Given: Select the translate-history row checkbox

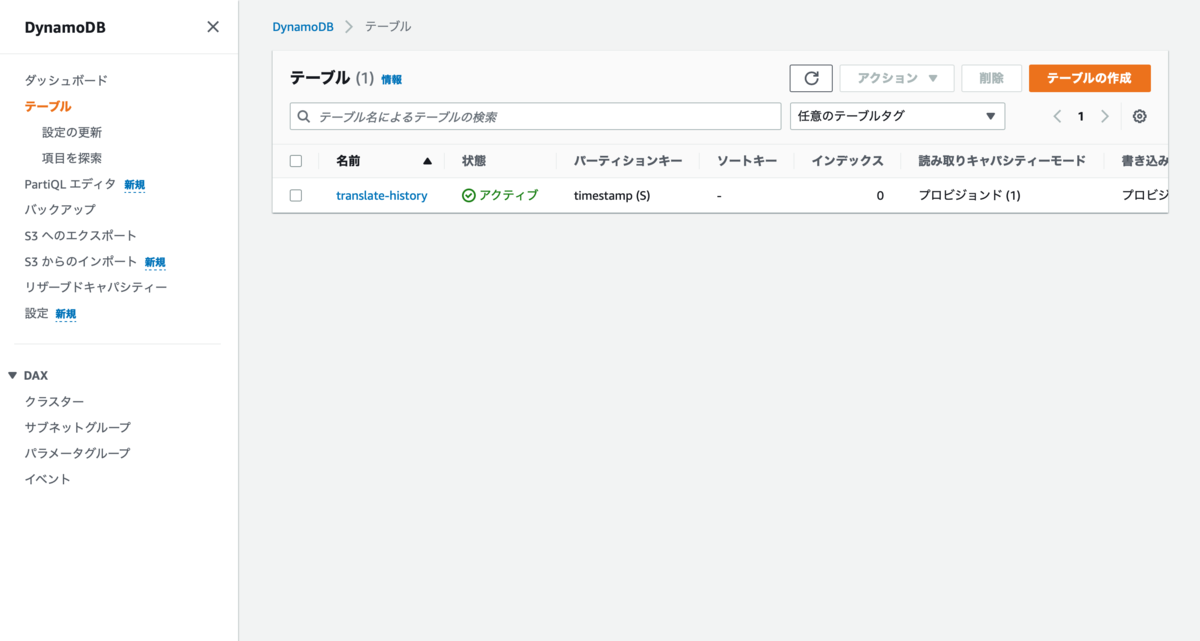Looking at the screenshot, I should click(x=296, y=196).
